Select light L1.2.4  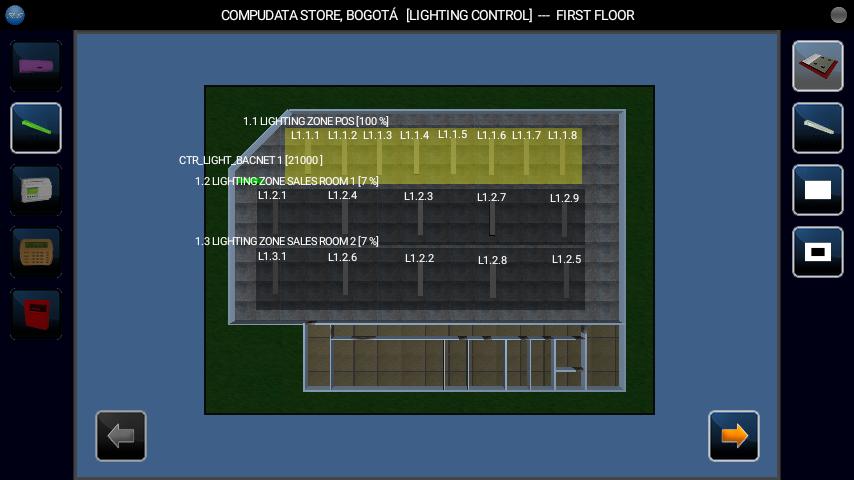343,195
